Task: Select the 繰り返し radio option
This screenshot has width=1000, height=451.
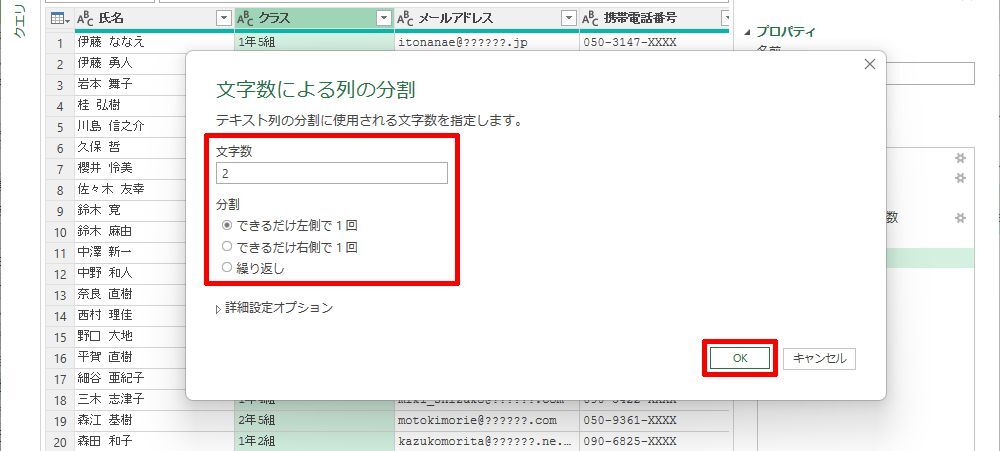Action: [227, 267]
